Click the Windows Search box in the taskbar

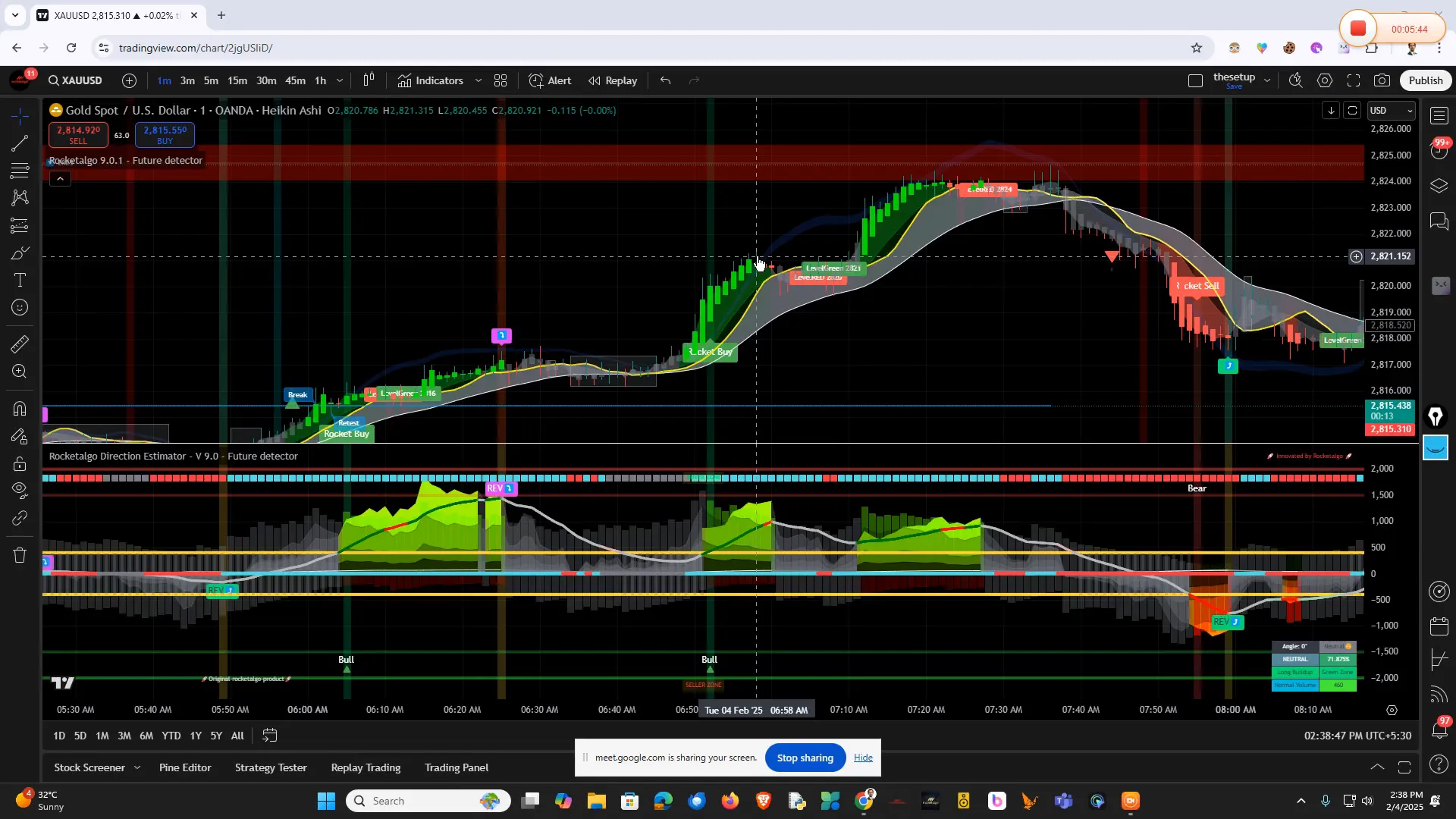pyautogui.click(x=425, y=800)
